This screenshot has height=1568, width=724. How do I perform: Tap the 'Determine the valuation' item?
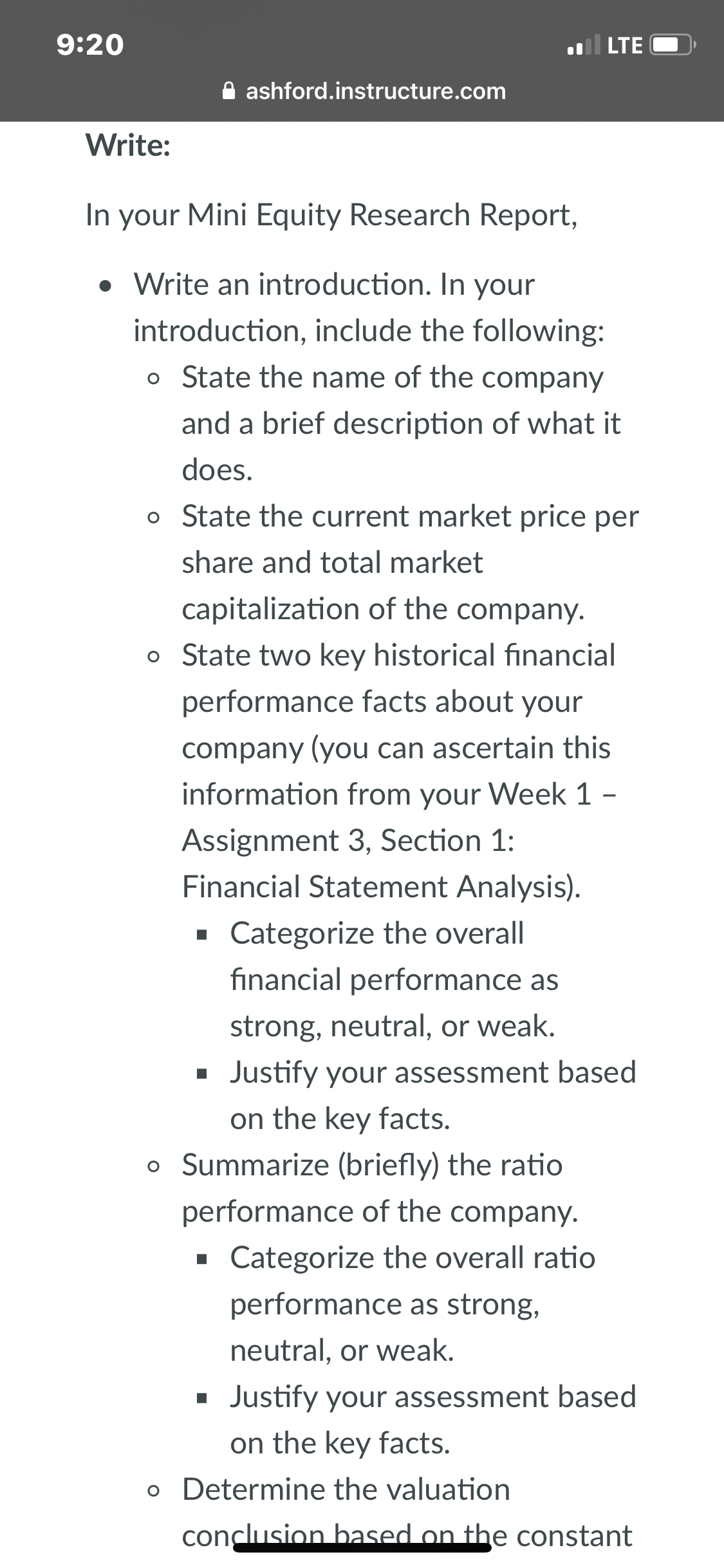pyautogui.click(x=346, y=1489)
